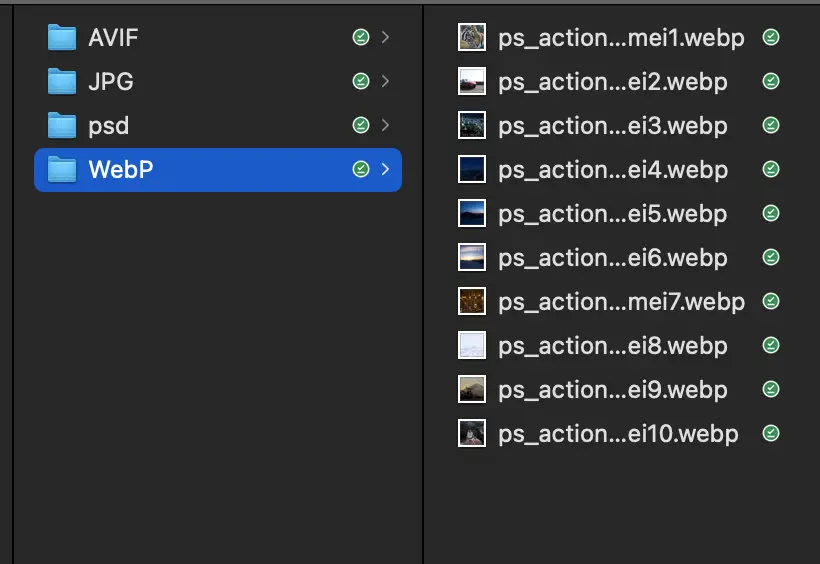
Task: Click sync status badge on AVIF folder
Action: [x=361, y=38]
